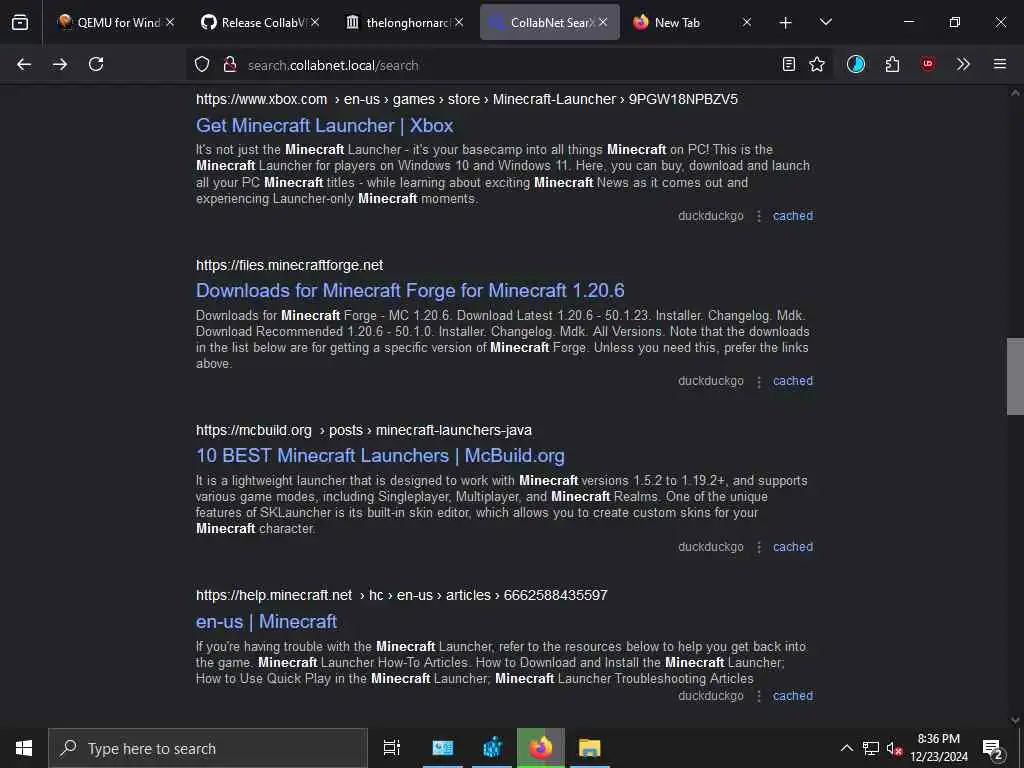Viewport: 1024px width, 768px height.
Task: Click the page scrollbar thumb
Action: (1015, 376)
